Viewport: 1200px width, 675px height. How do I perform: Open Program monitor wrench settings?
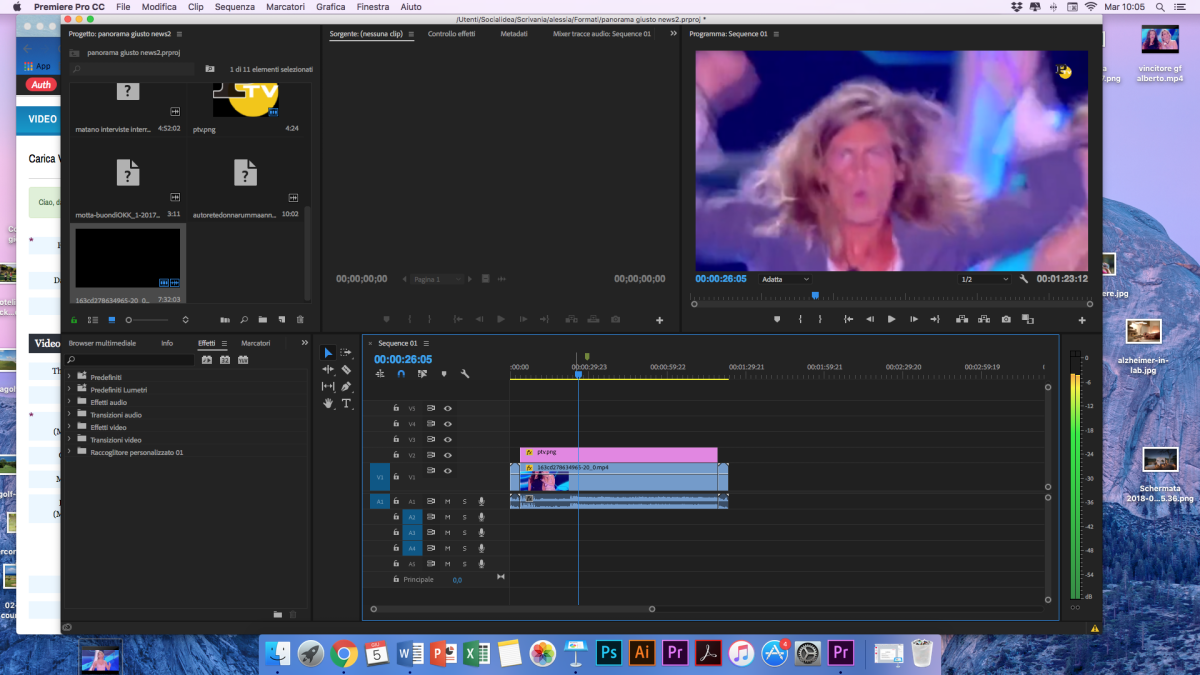tap(1024, 279)
